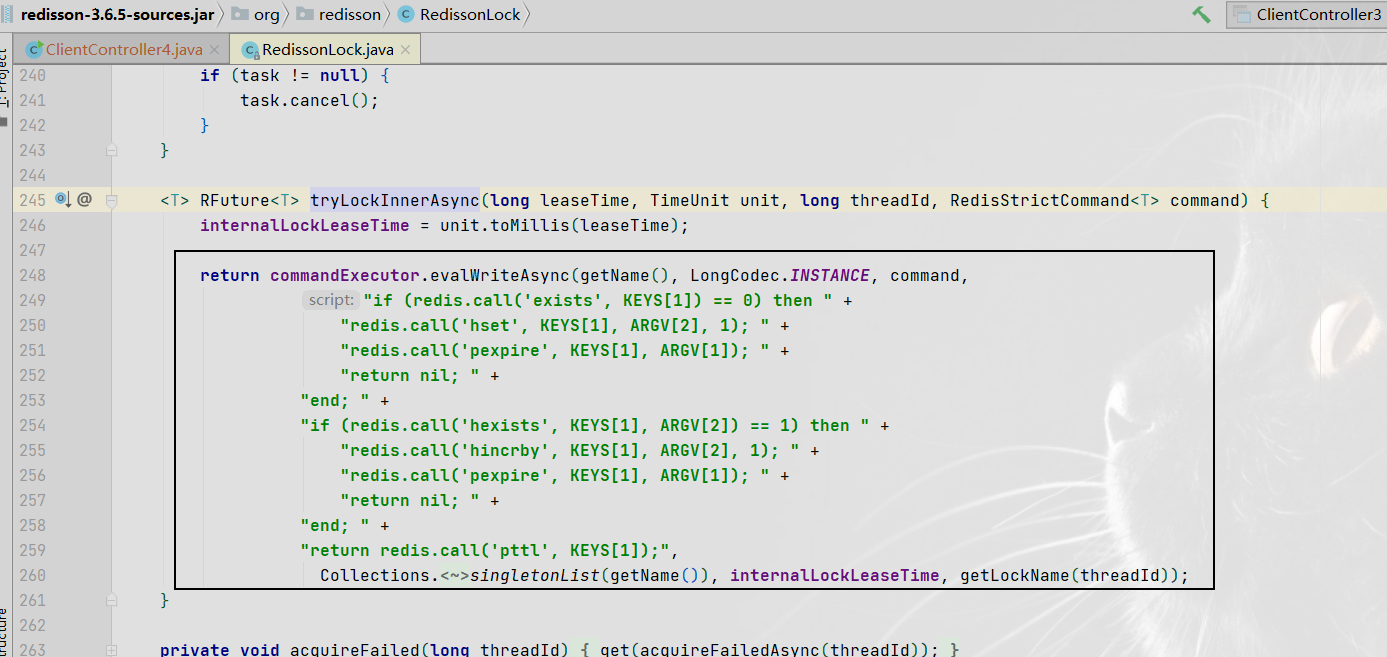
Task: Click the class icon beside RedissonLock breadcrumb
Action: [405, 14]
